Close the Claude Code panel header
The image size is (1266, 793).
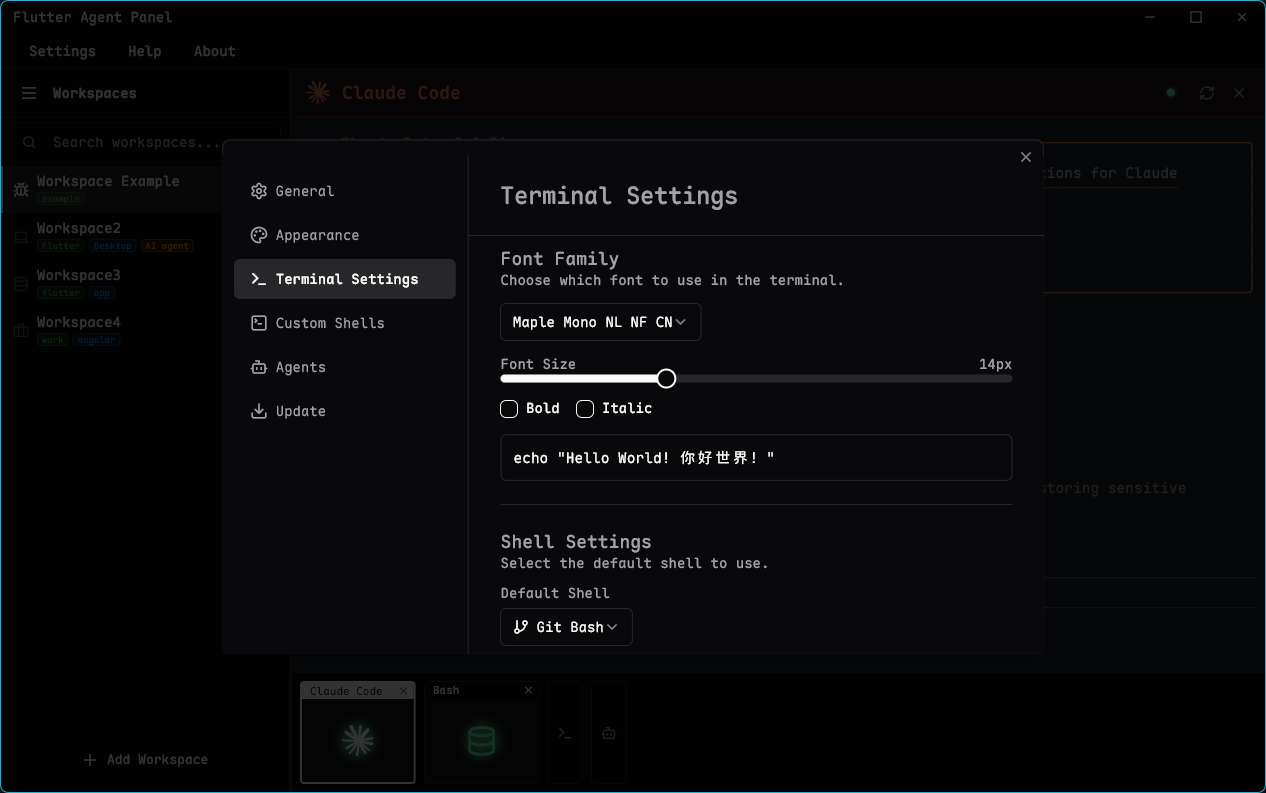(x=1239, y=93)
